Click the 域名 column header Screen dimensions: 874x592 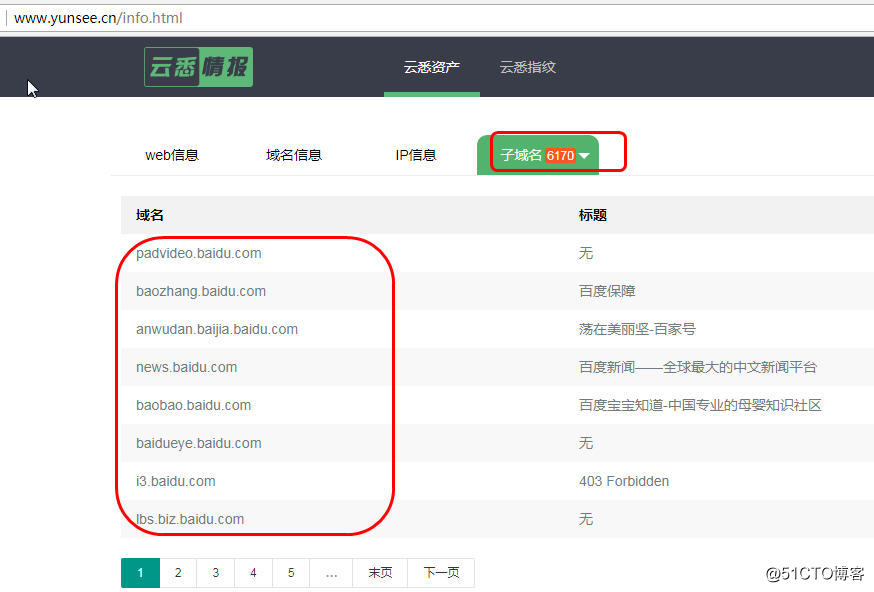click(x=149, y=215)
